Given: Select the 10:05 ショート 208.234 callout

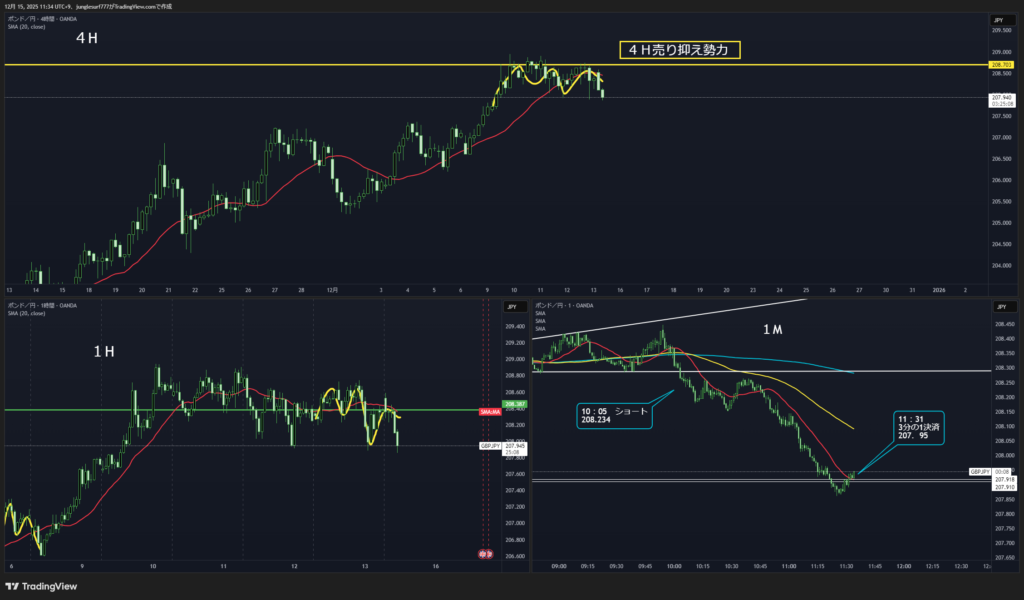Looking at the screenshot, I should (613, 415).
